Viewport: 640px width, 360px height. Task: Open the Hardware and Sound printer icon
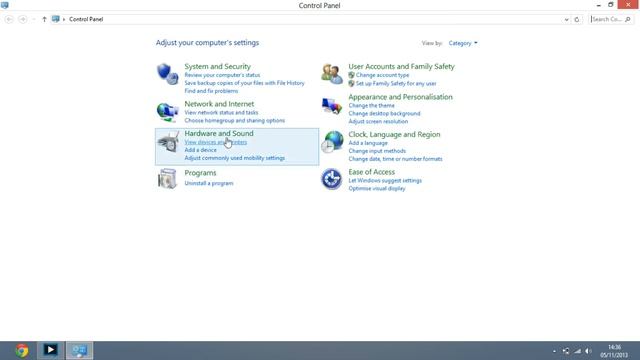[x=168, y=142]
